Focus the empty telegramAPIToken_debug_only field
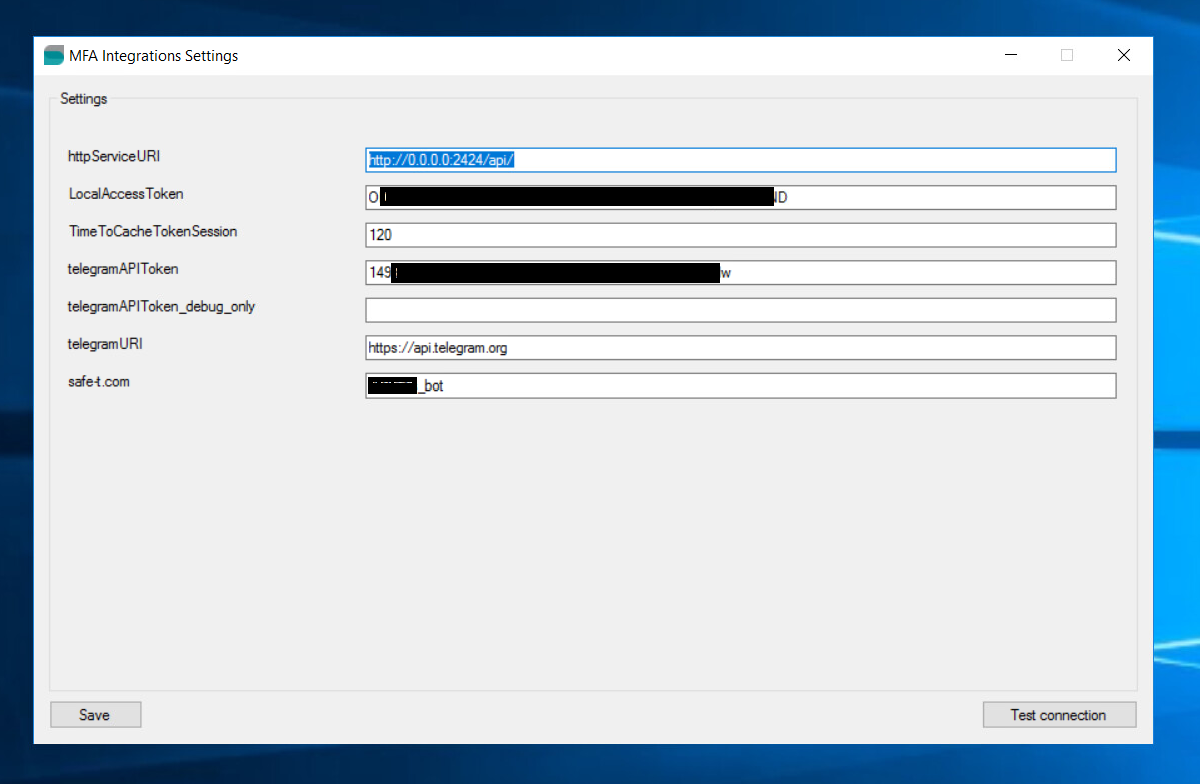This screenshot has height=784, width=1200. point(741,310)
